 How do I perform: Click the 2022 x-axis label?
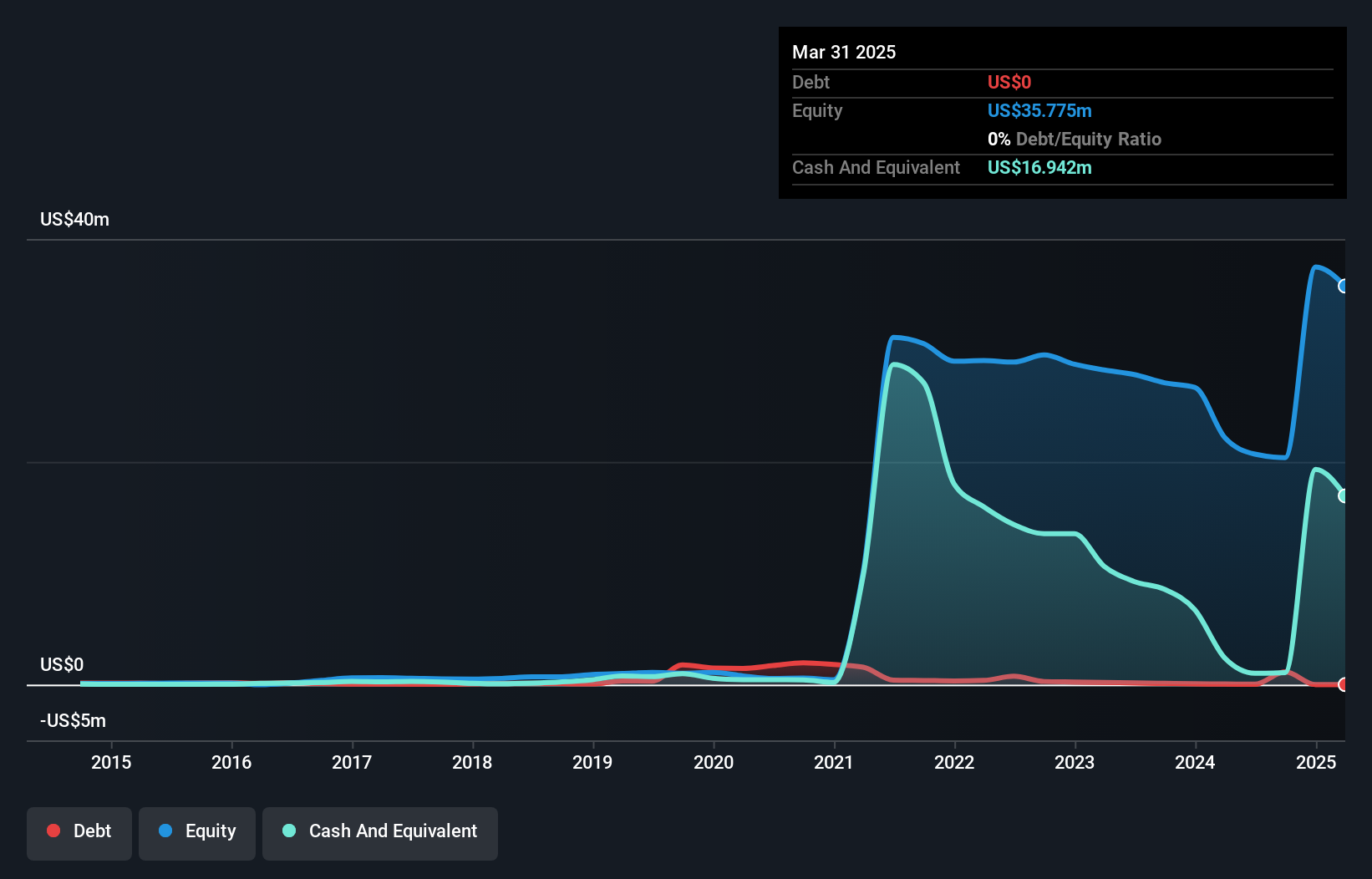click(954, 762)
